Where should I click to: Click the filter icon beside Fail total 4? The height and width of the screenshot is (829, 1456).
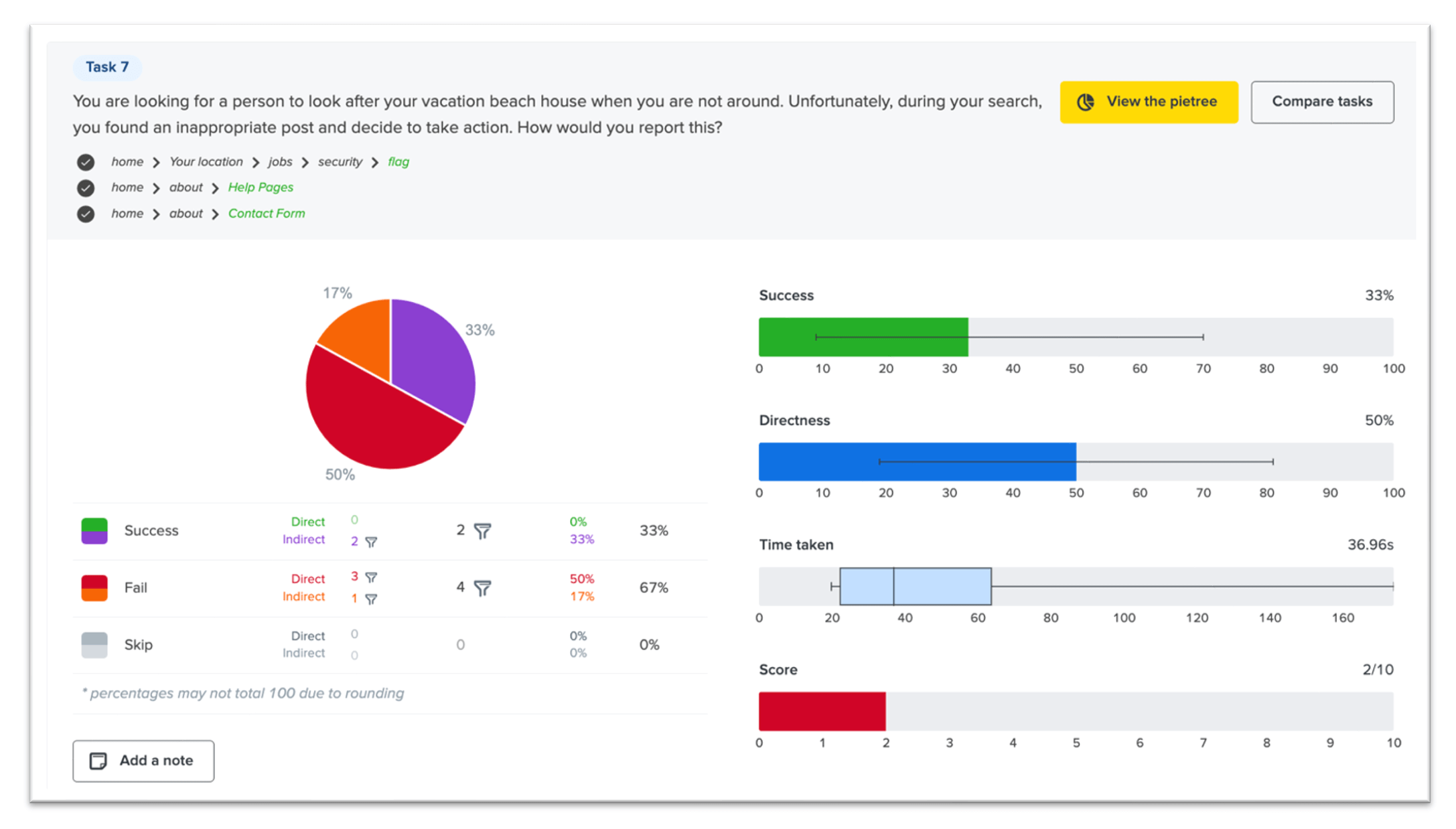482,588
